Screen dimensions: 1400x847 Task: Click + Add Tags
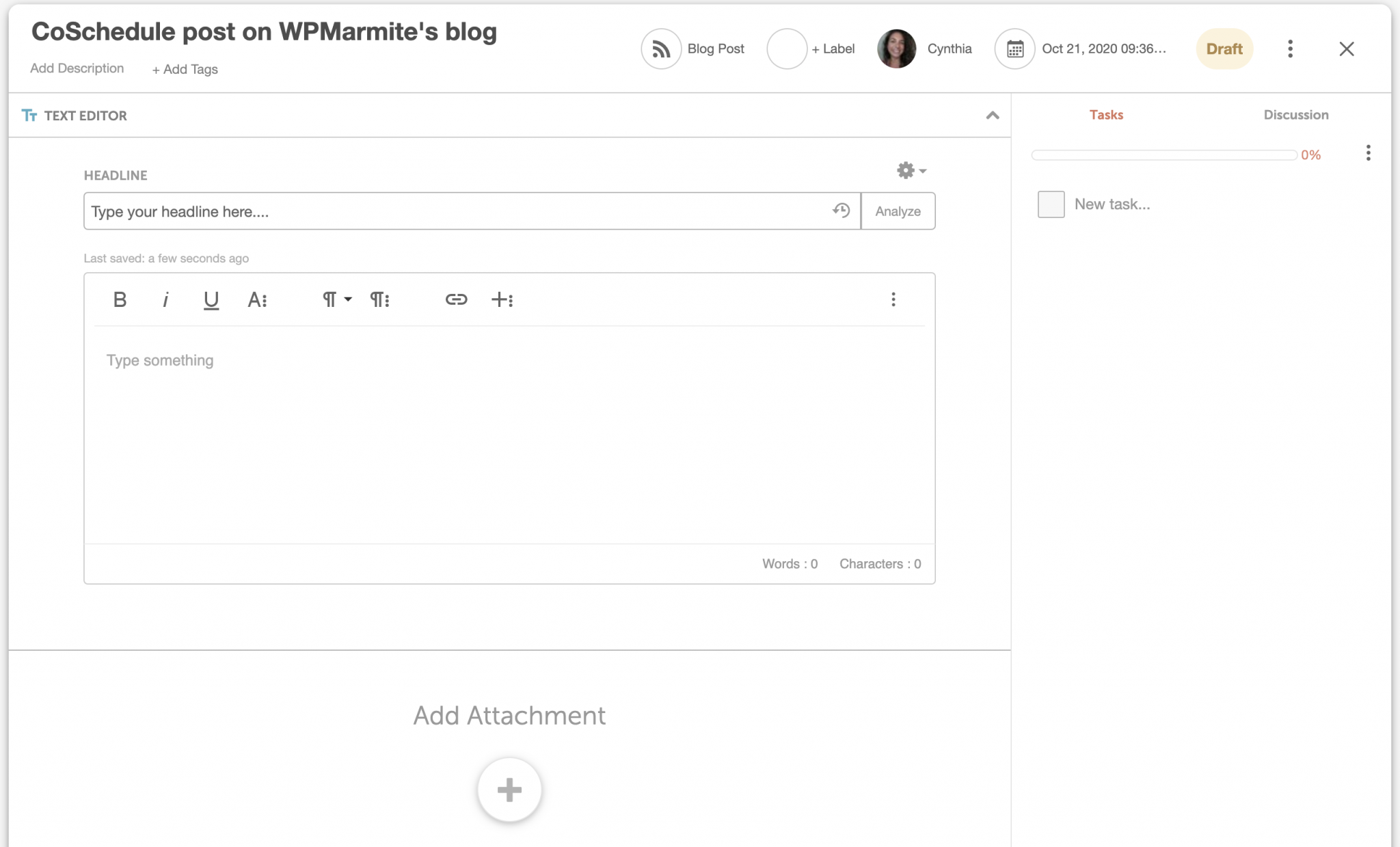(x=185, y=69)
